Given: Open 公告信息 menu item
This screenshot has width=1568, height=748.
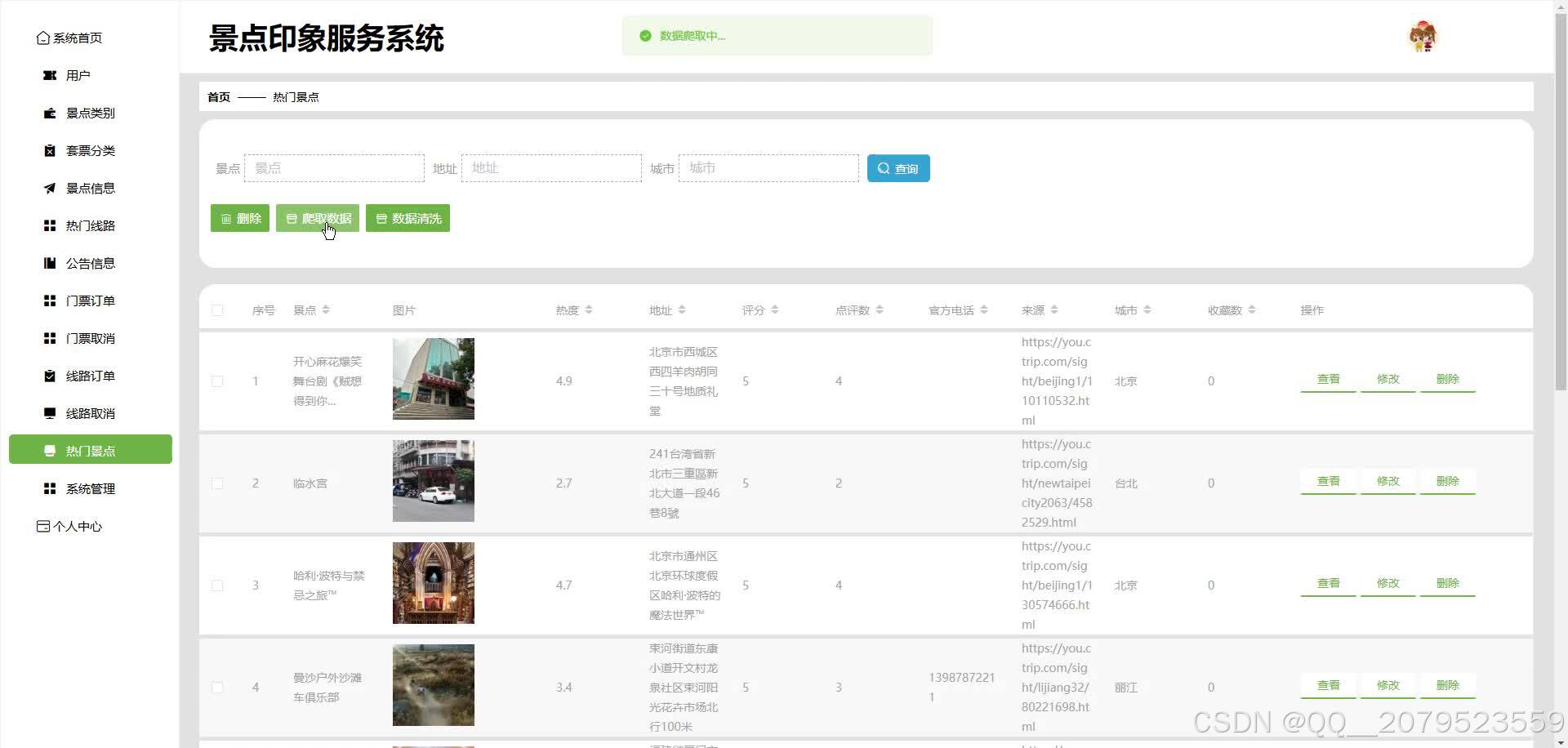Looking at the screenshot, I should pos(91,264).
